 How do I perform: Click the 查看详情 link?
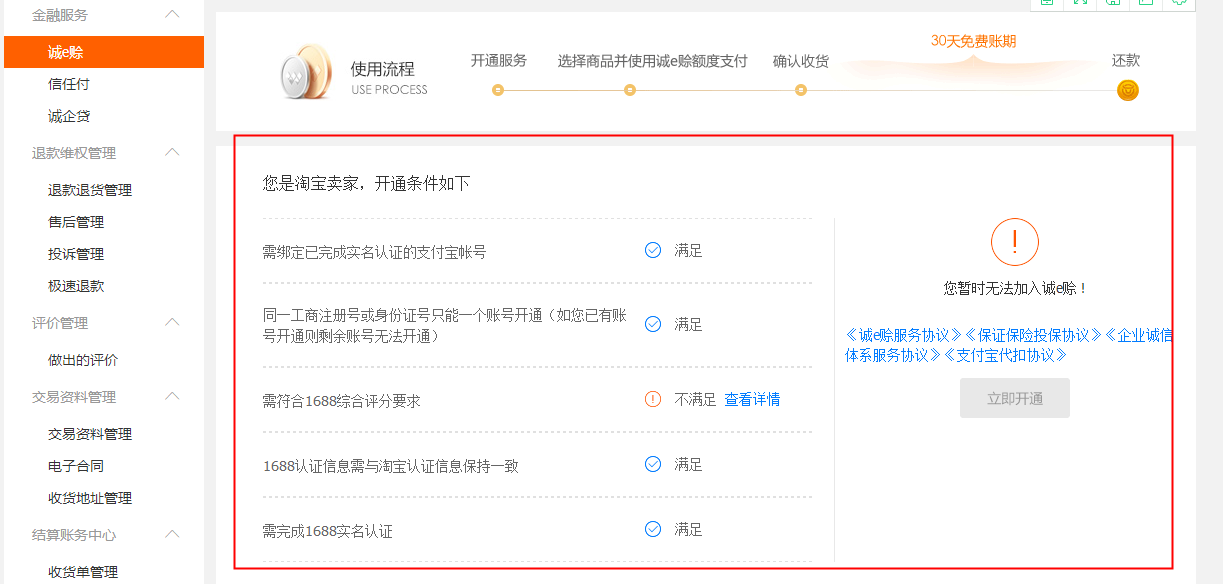pyautogui.click(x=752, y=399)
